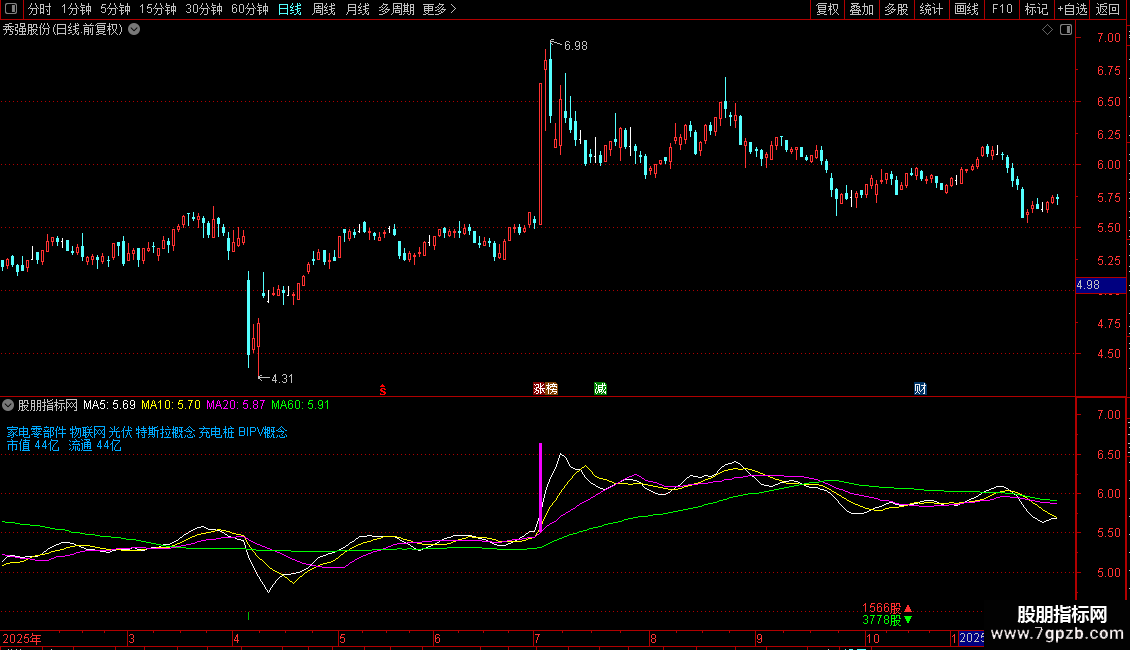1130x650 pixels.
Task: Click the 4.31 low price label
Action: pyautogui.click(x=282, y=379)
